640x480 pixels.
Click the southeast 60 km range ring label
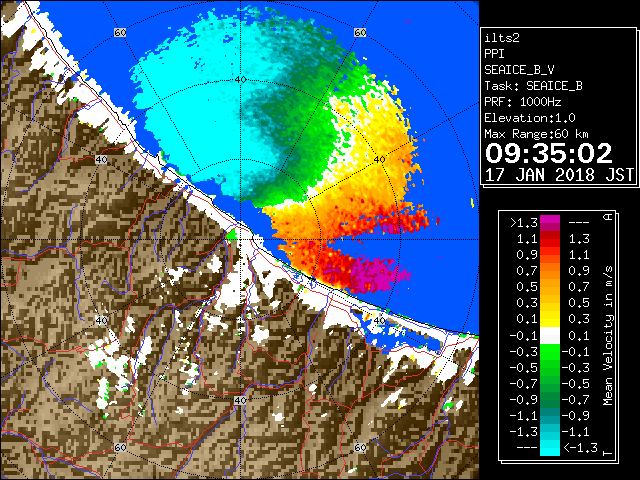pos(360,447)
